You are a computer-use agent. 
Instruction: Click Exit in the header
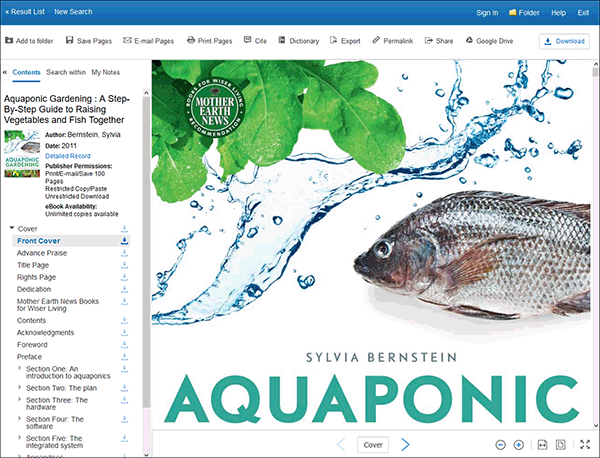(x=583, y=13)
